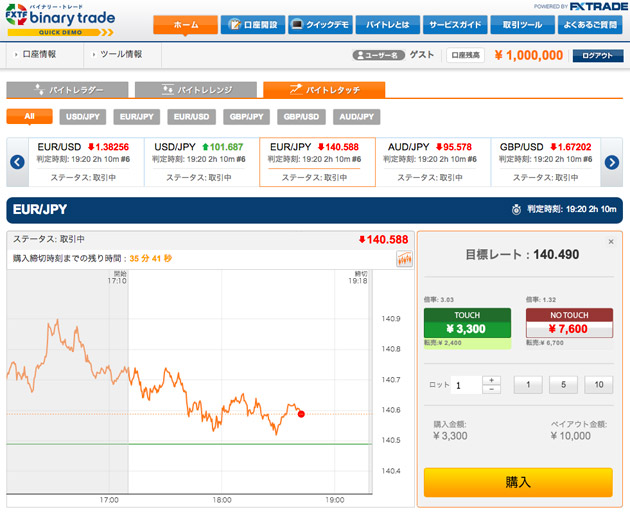
Task: Click the red 140.588 chart header price
Action: click(x=383, y=240)
